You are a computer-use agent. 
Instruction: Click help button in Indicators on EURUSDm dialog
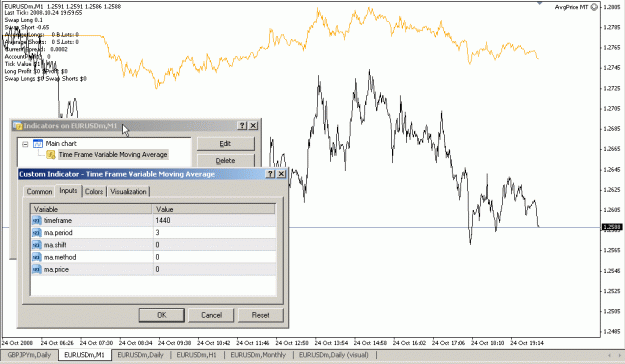pos(242,126)
